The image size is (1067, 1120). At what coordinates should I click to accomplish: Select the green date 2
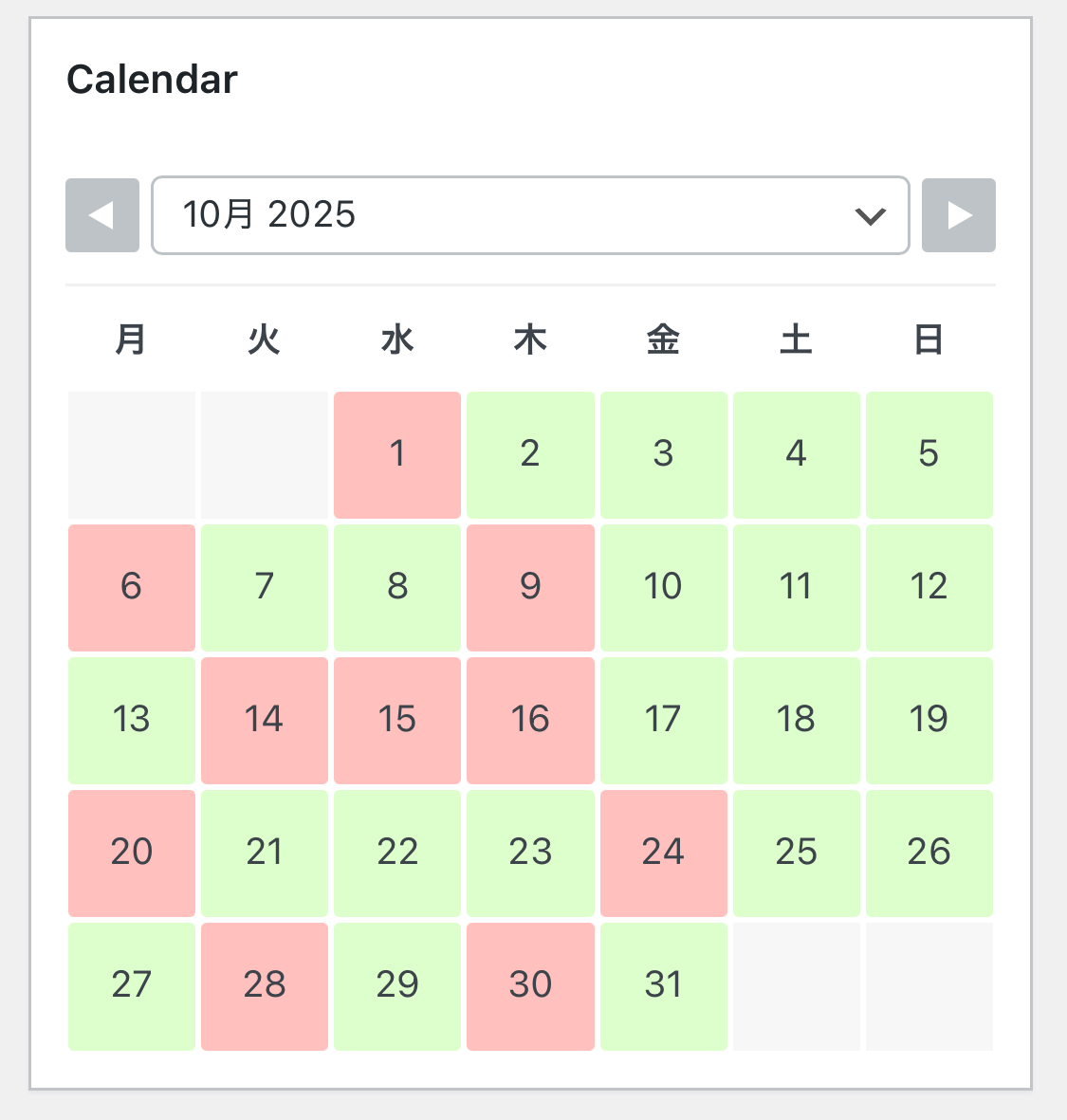coord(530,454)
